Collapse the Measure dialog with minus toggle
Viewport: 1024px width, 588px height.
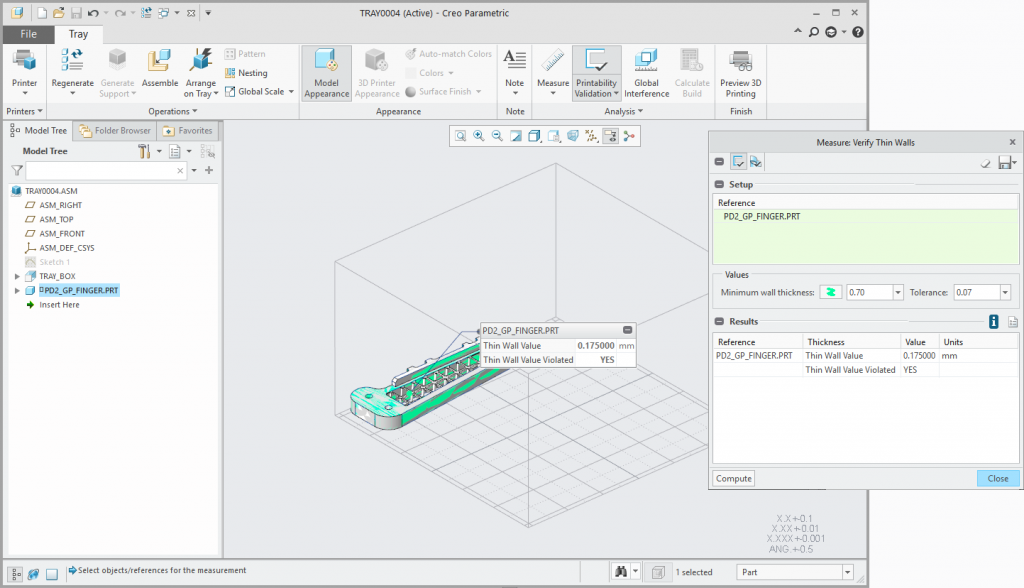click(719, 162)
